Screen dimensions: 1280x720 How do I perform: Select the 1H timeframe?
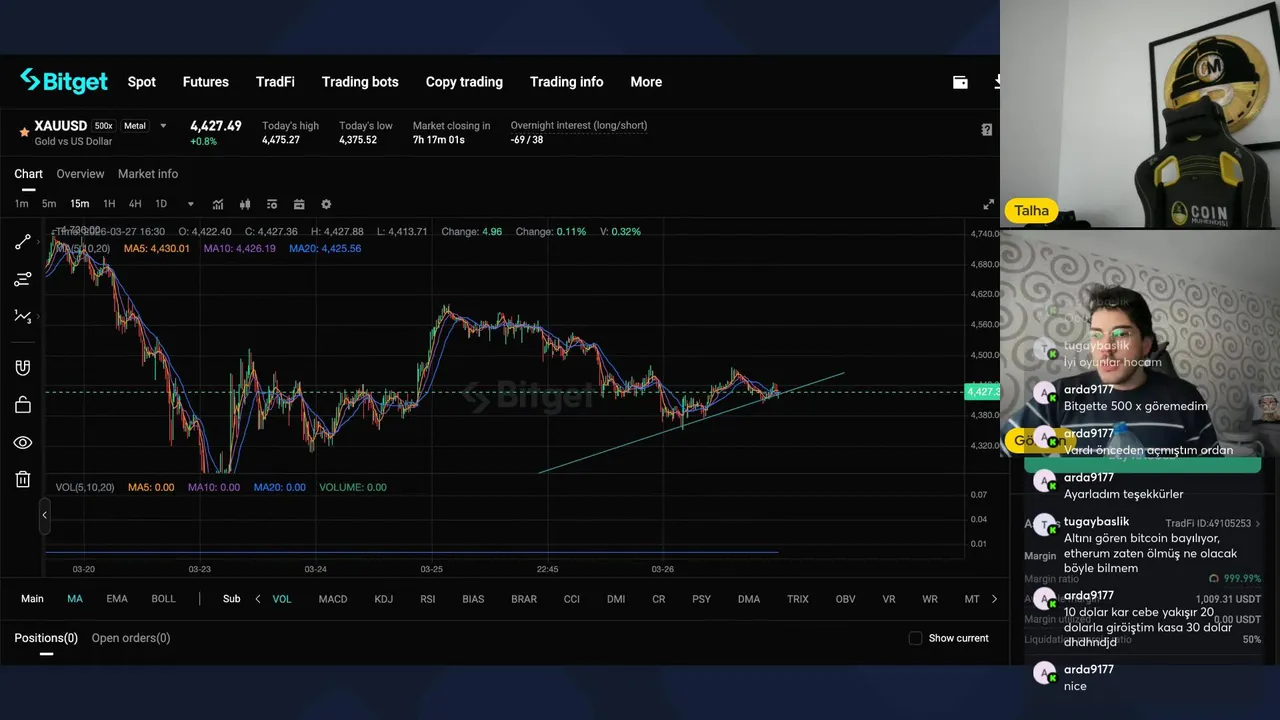109,204
